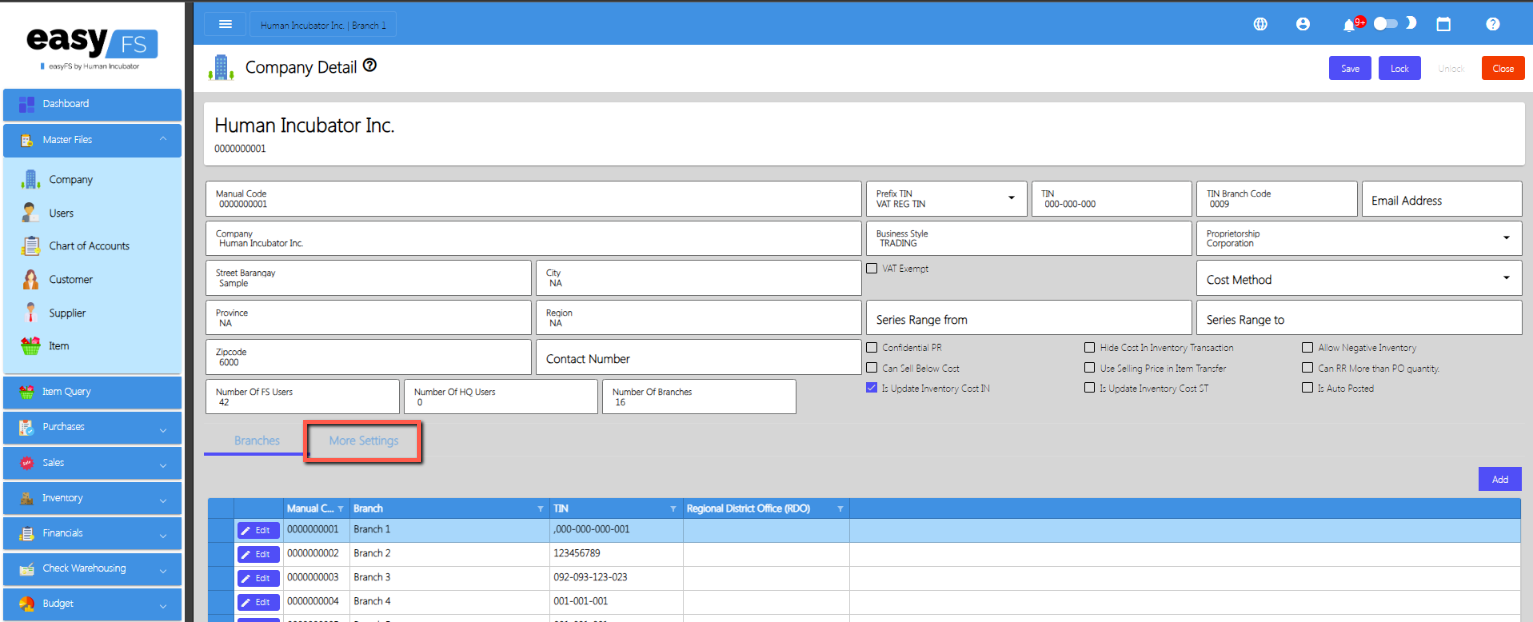Check Can RR More than PO quantity
This screenshot has width=1533, height=622.
(1308, 368)
